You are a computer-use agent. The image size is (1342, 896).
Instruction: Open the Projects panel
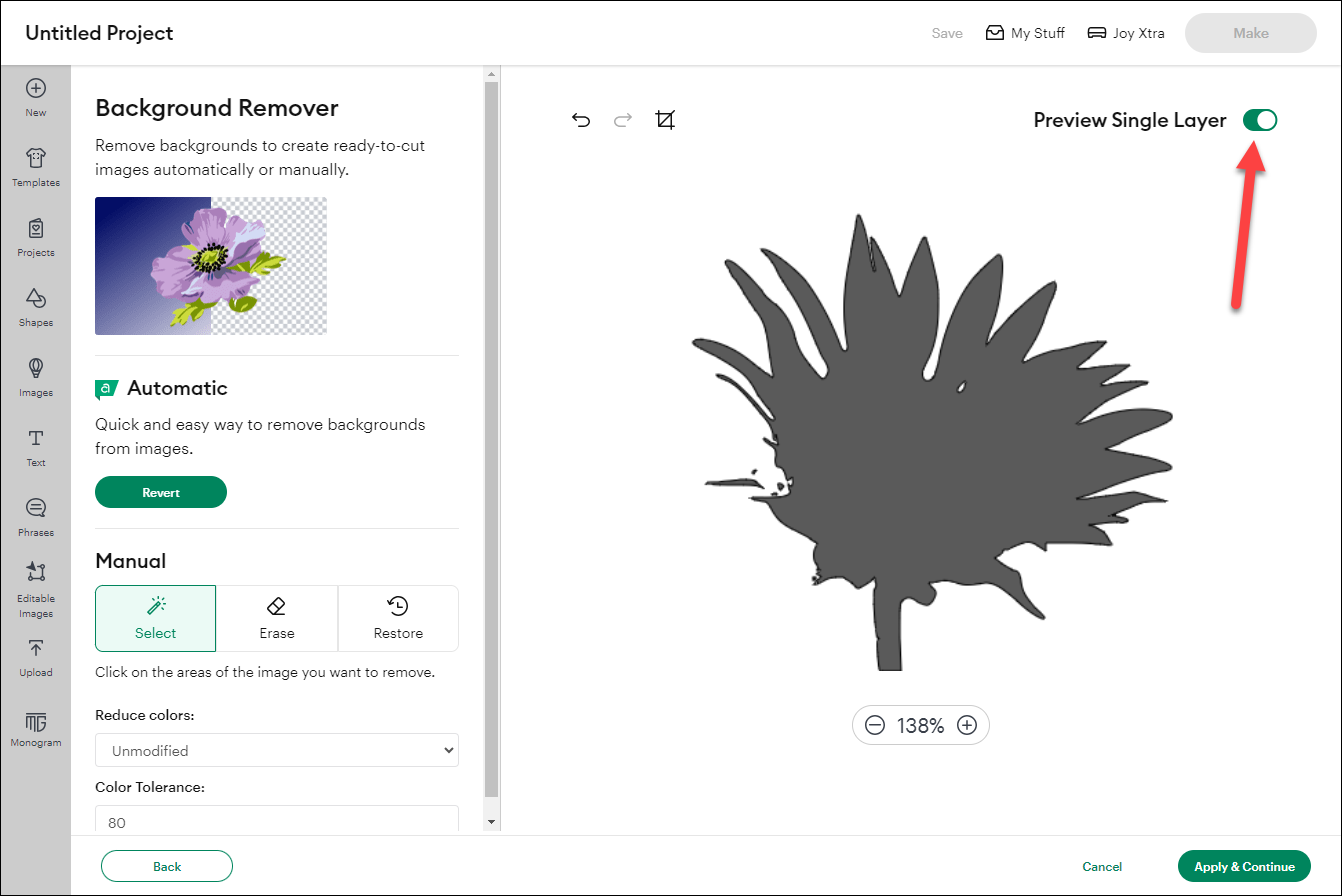pyautogui.click(x=36, y=235)
